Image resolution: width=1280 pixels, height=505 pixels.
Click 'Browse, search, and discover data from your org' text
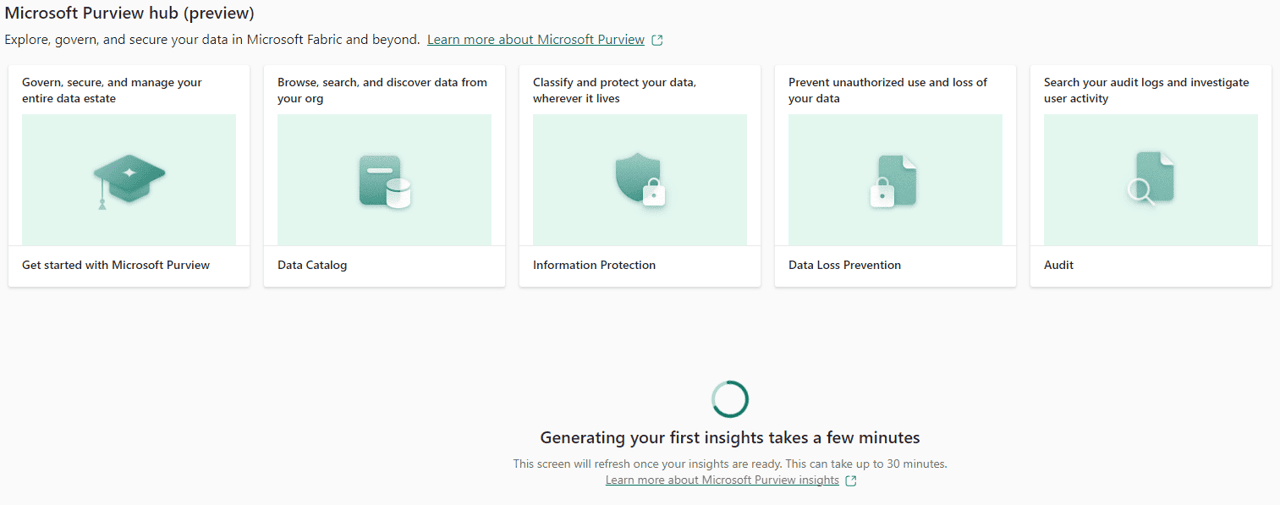click(x=382, y=90)
